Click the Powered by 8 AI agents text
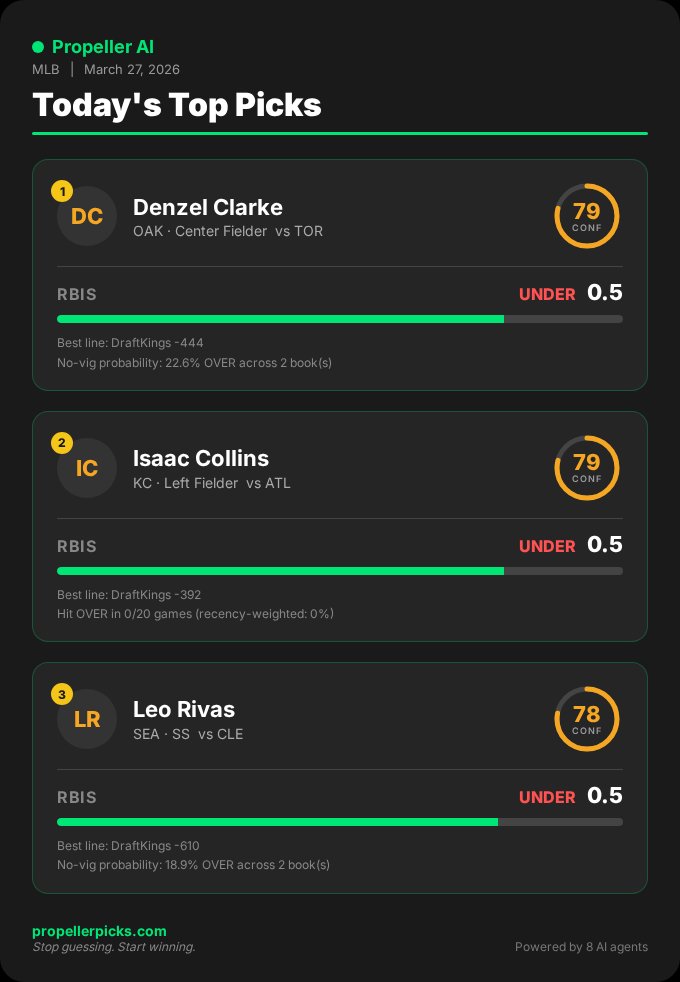 point(581,946)
